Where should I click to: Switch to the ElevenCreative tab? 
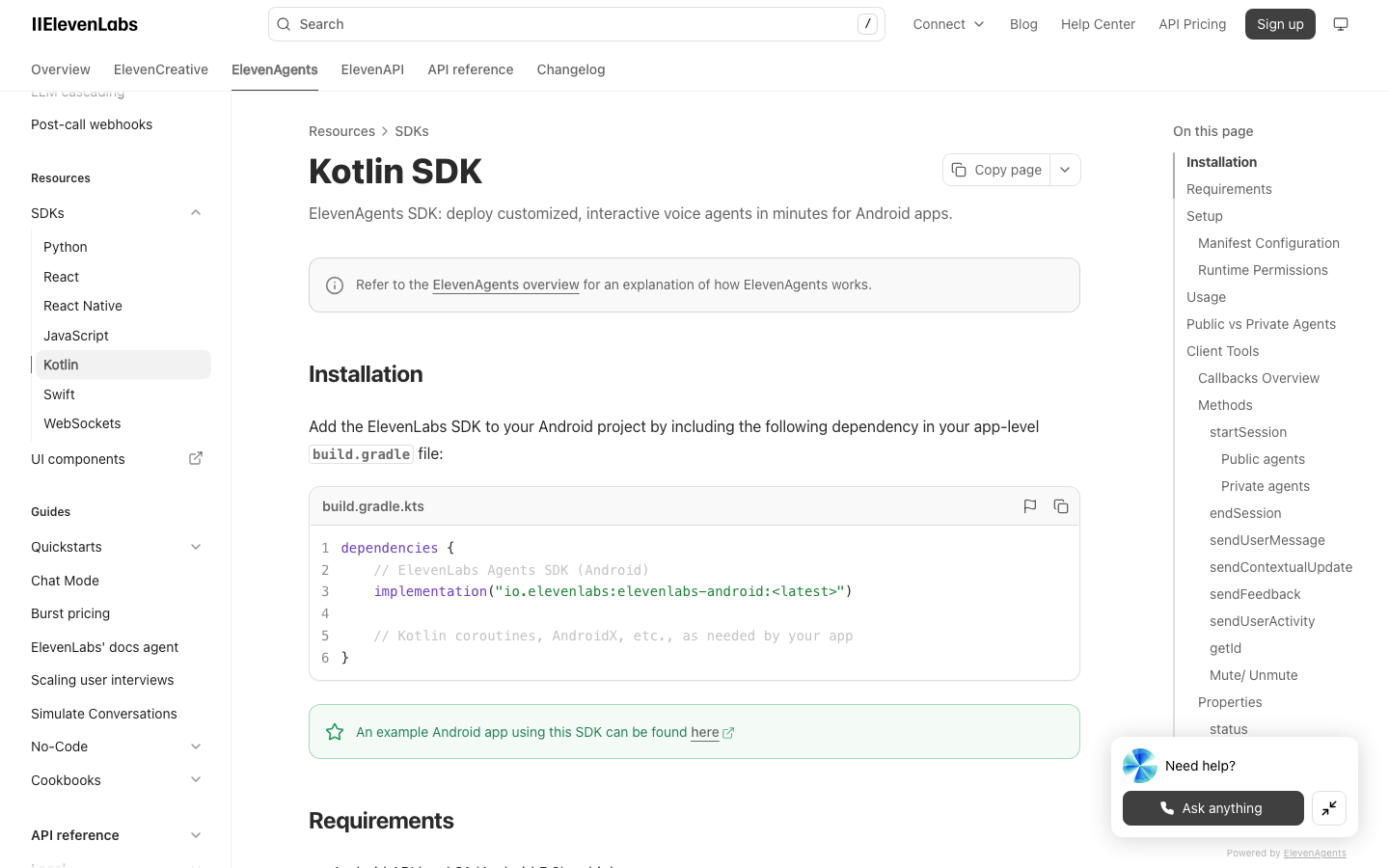click(161, 69)
